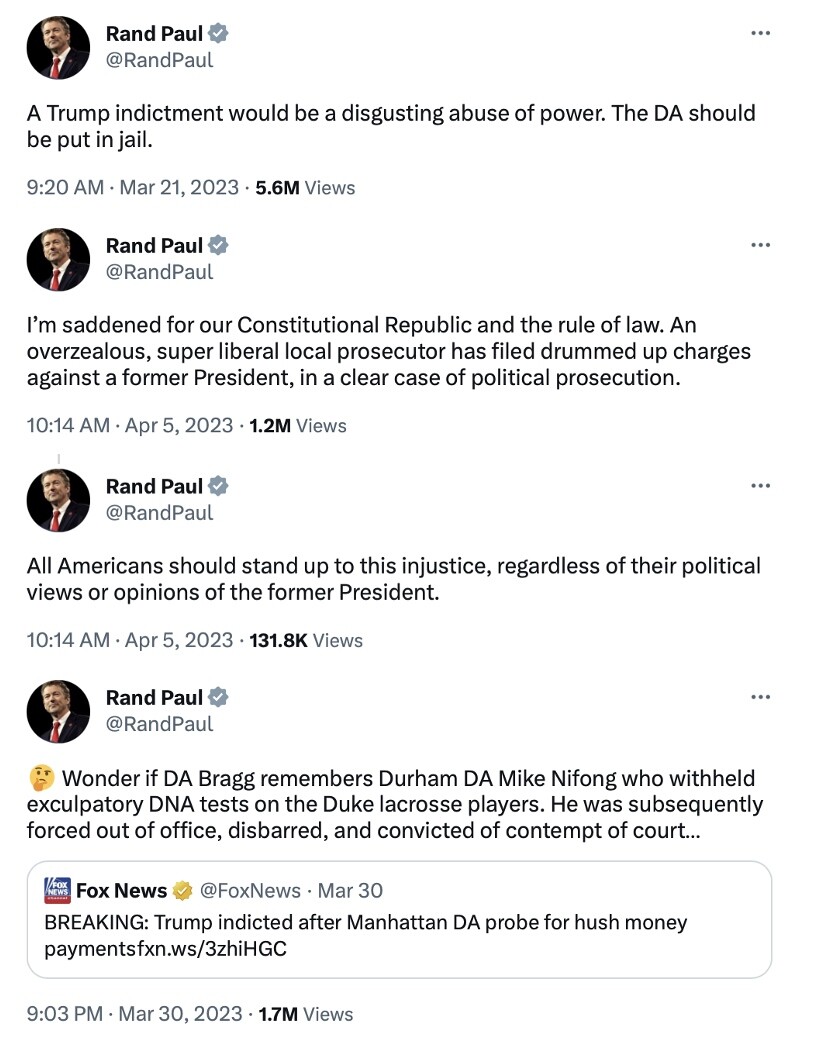Open more options on DA Bragg tweet

[x=761, y=696]
